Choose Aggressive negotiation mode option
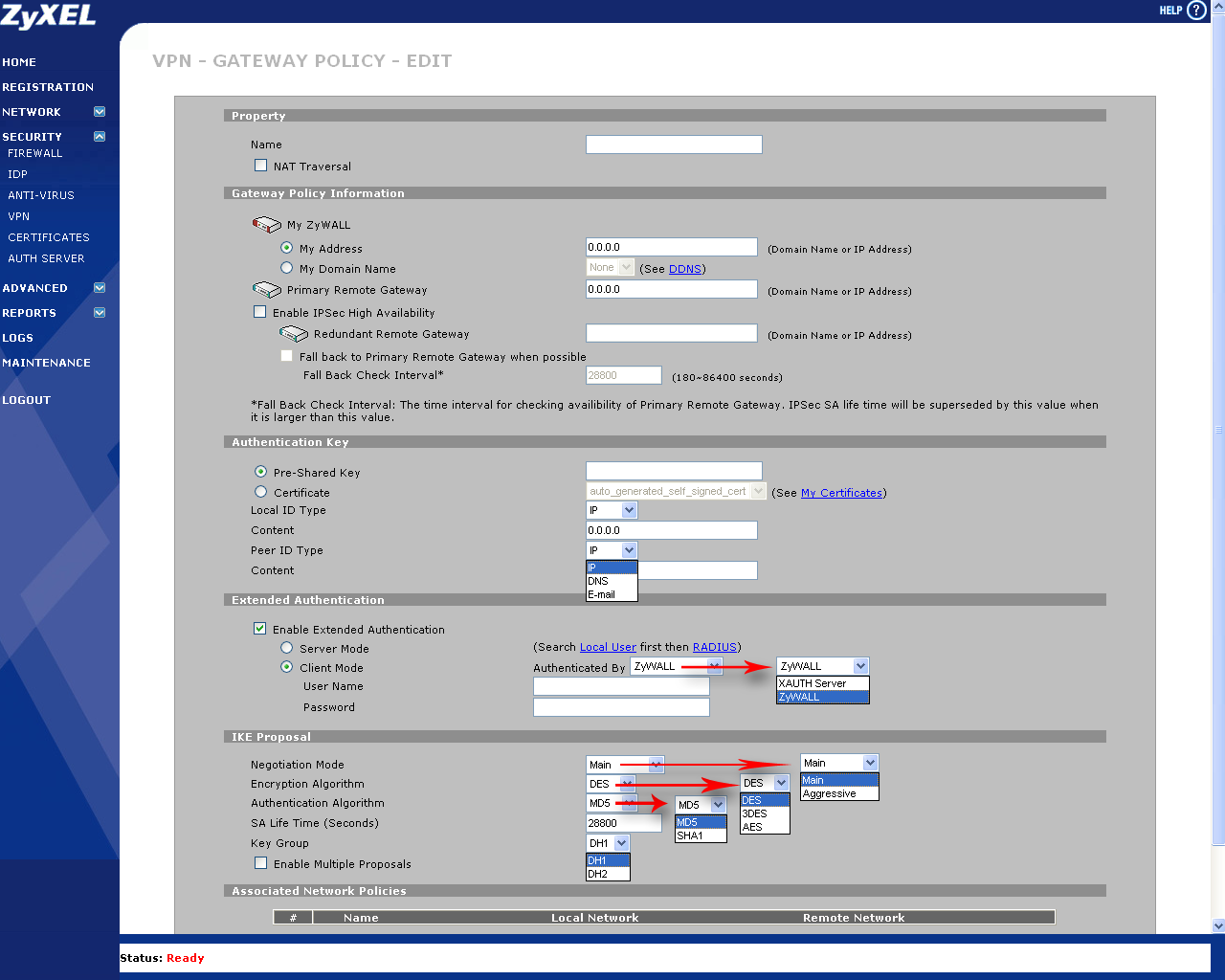The width and height of the screenshot is (1225, 980). (x=839, y=793)
